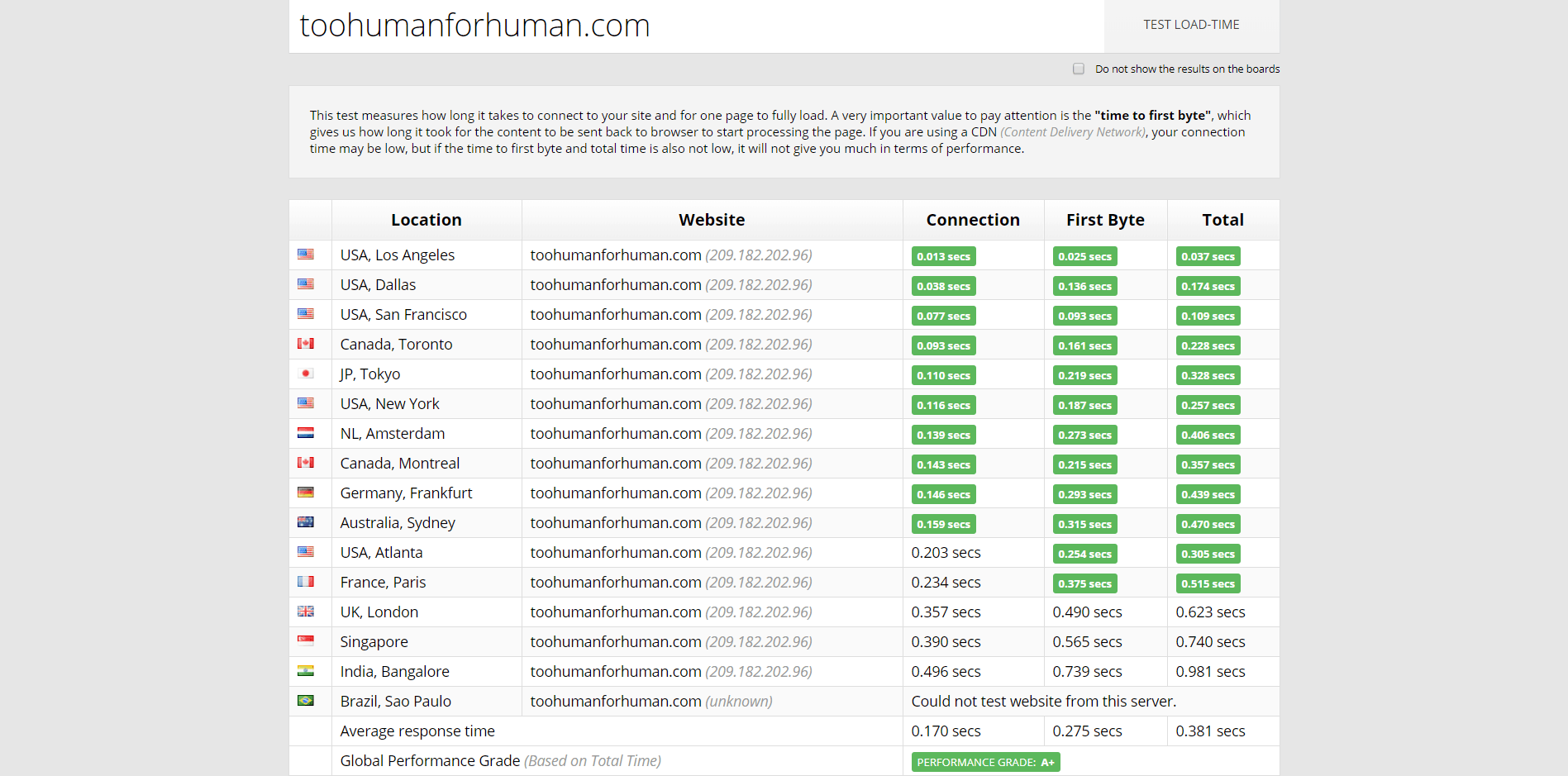Click the USA flag icon for Los Angeles

pyautogui.click(x=306, y=255)
